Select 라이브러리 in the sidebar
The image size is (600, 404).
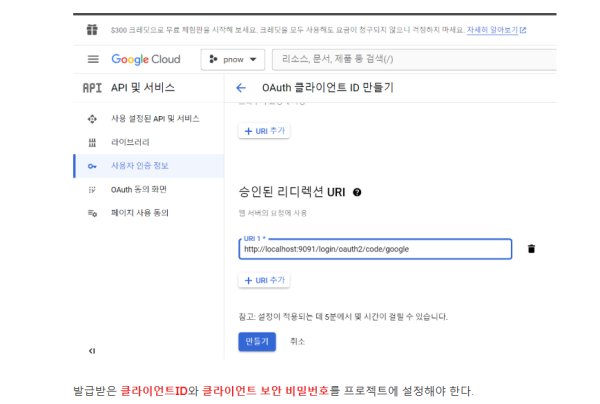pyautogui.click(x=131, y=143)
